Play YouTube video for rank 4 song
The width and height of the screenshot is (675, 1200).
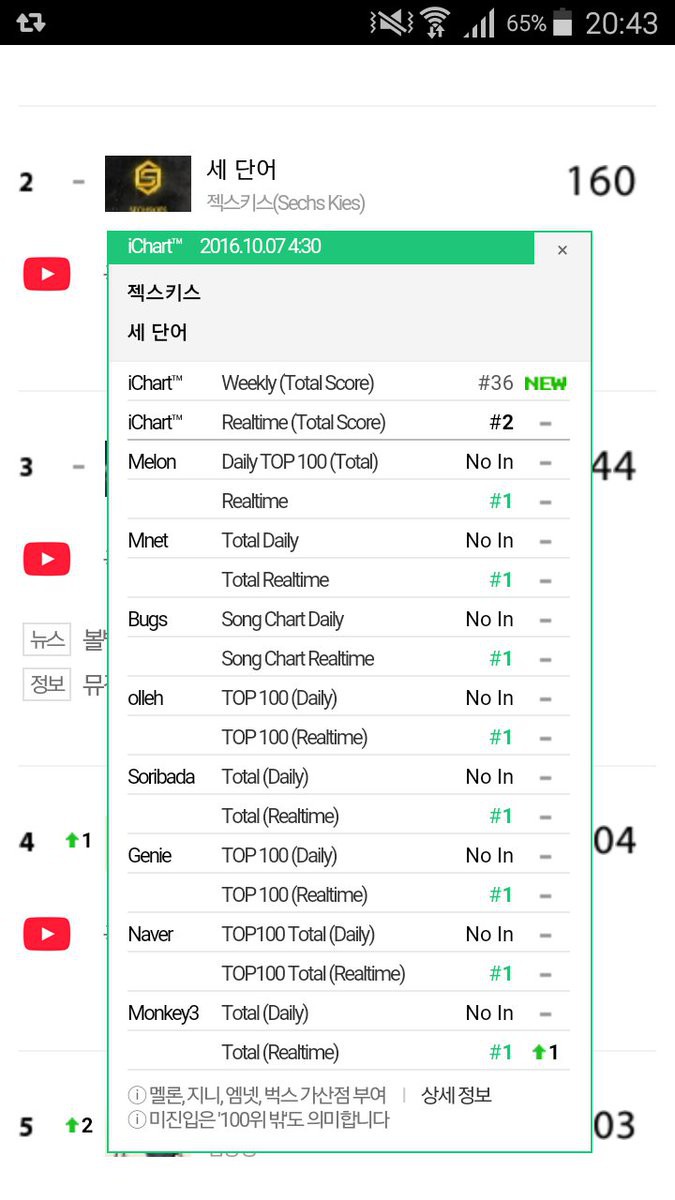(47, 934)
